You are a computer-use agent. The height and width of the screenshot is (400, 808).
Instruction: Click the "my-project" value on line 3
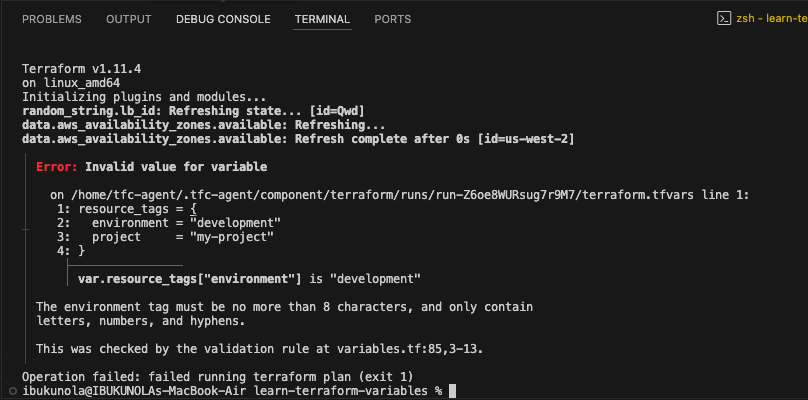pyautogui.click(x=231, y=237)
